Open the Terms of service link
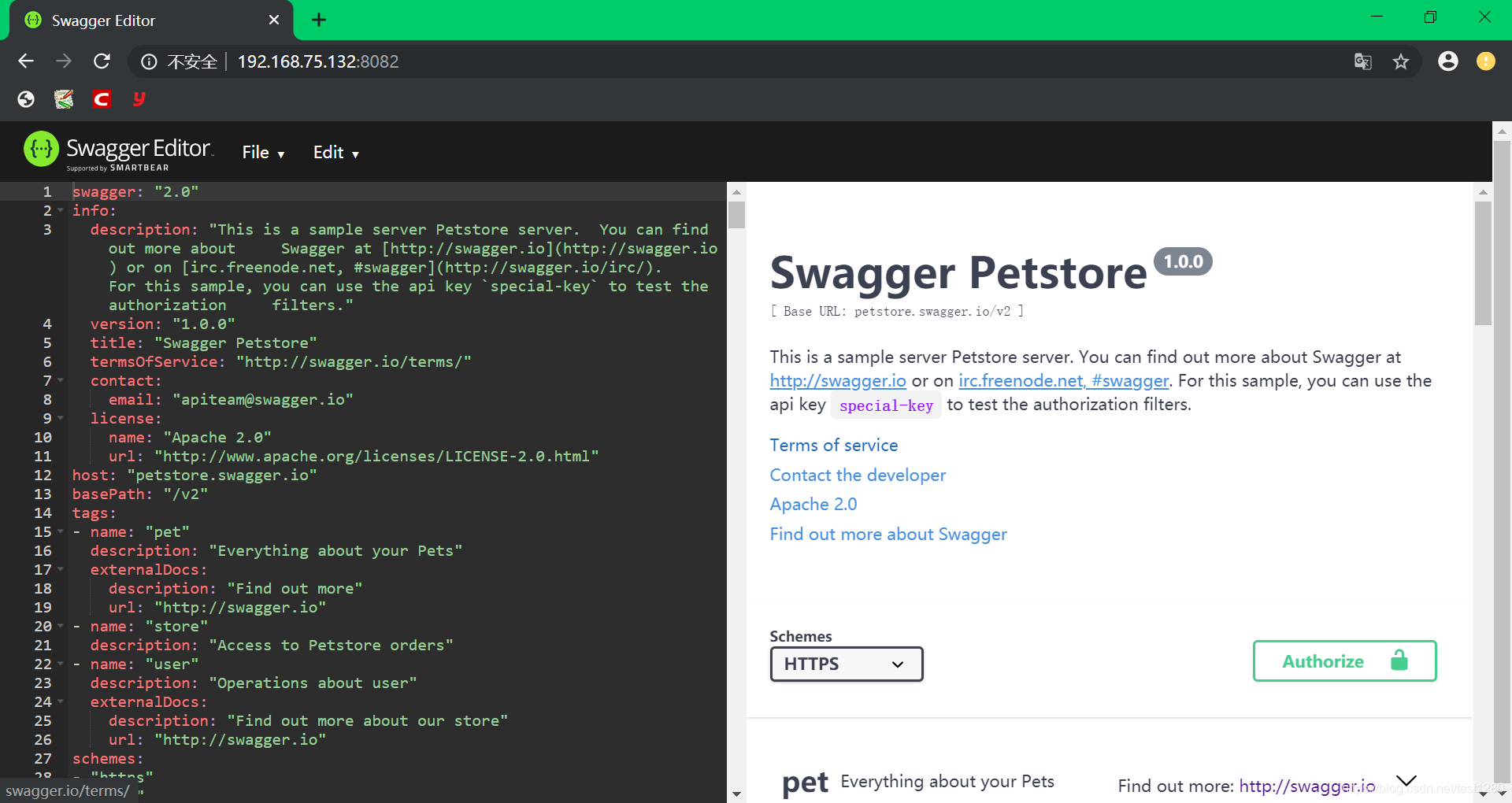This screenshot has height=803, width=1512. click(x=833, y=445)
